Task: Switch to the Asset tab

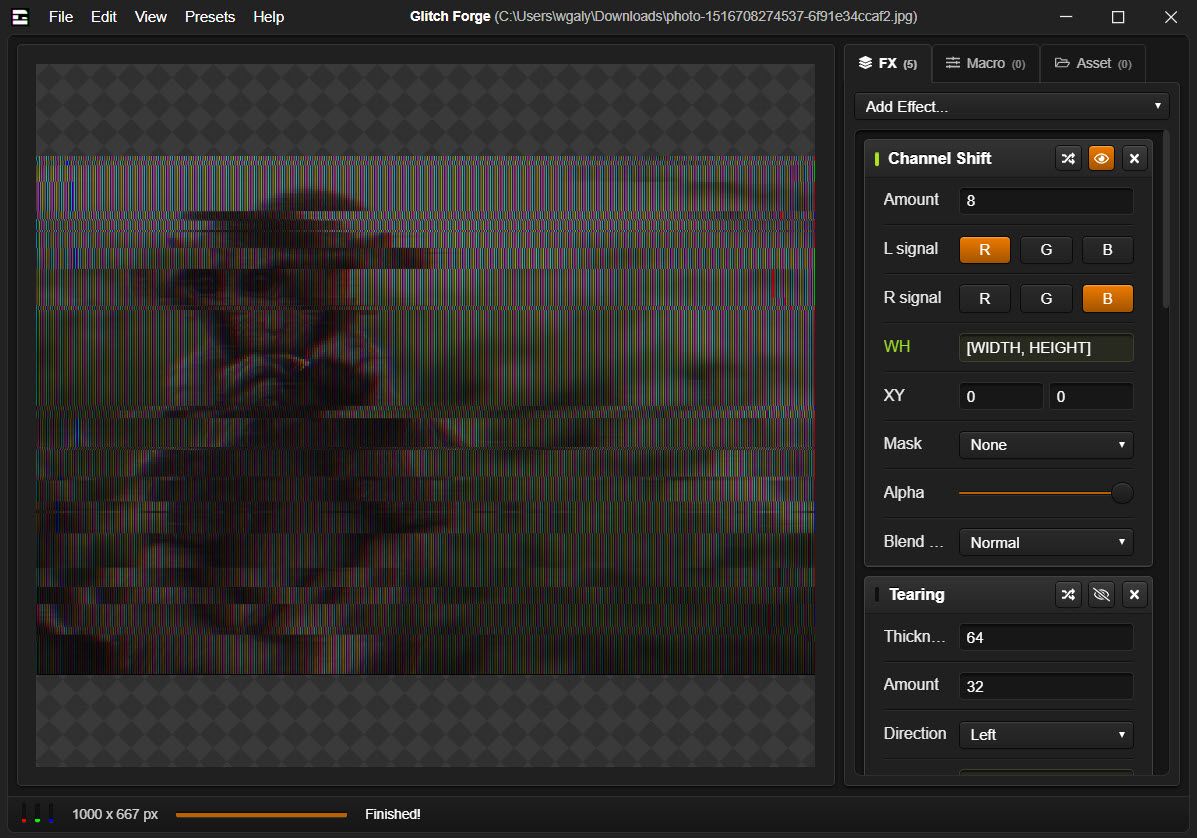Action: pyautogui.click(x=1092, y=63)
